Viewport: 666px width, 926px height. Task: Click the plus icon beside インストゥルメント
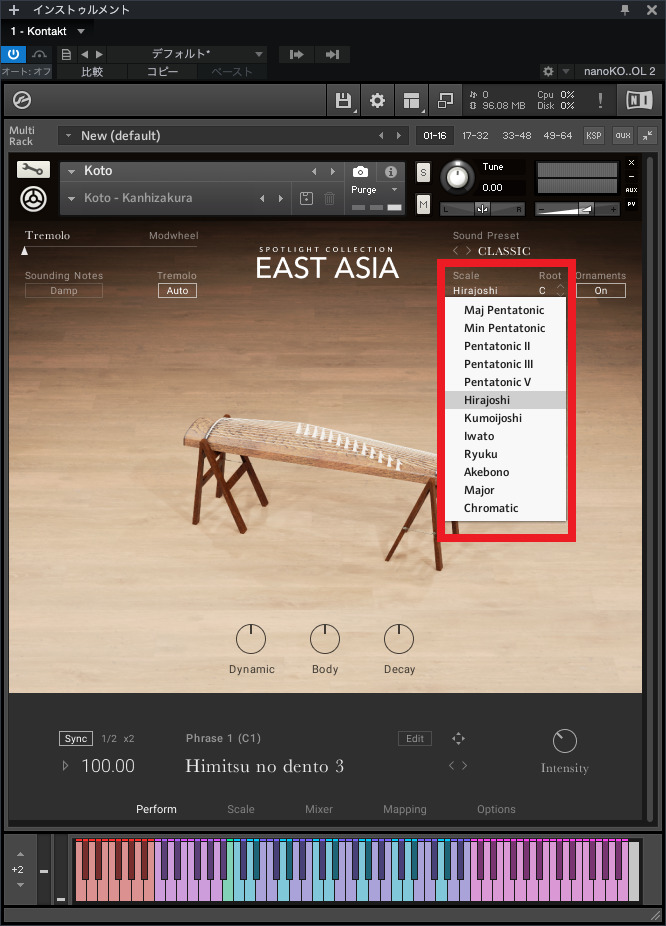[14, 10]
